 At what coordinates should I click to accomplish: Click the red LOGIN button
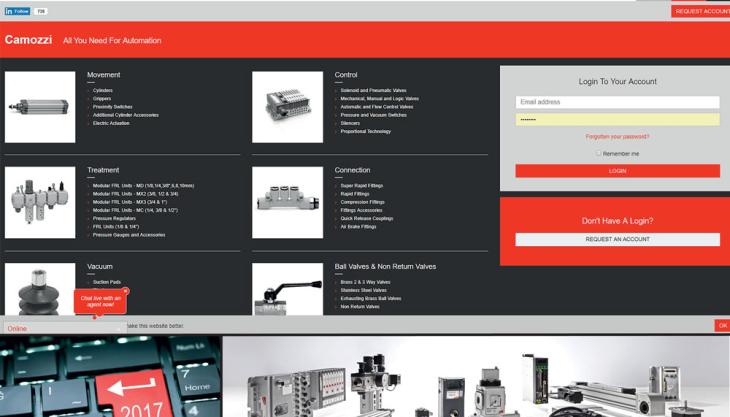pyautogui.click(x=617, y=171)
